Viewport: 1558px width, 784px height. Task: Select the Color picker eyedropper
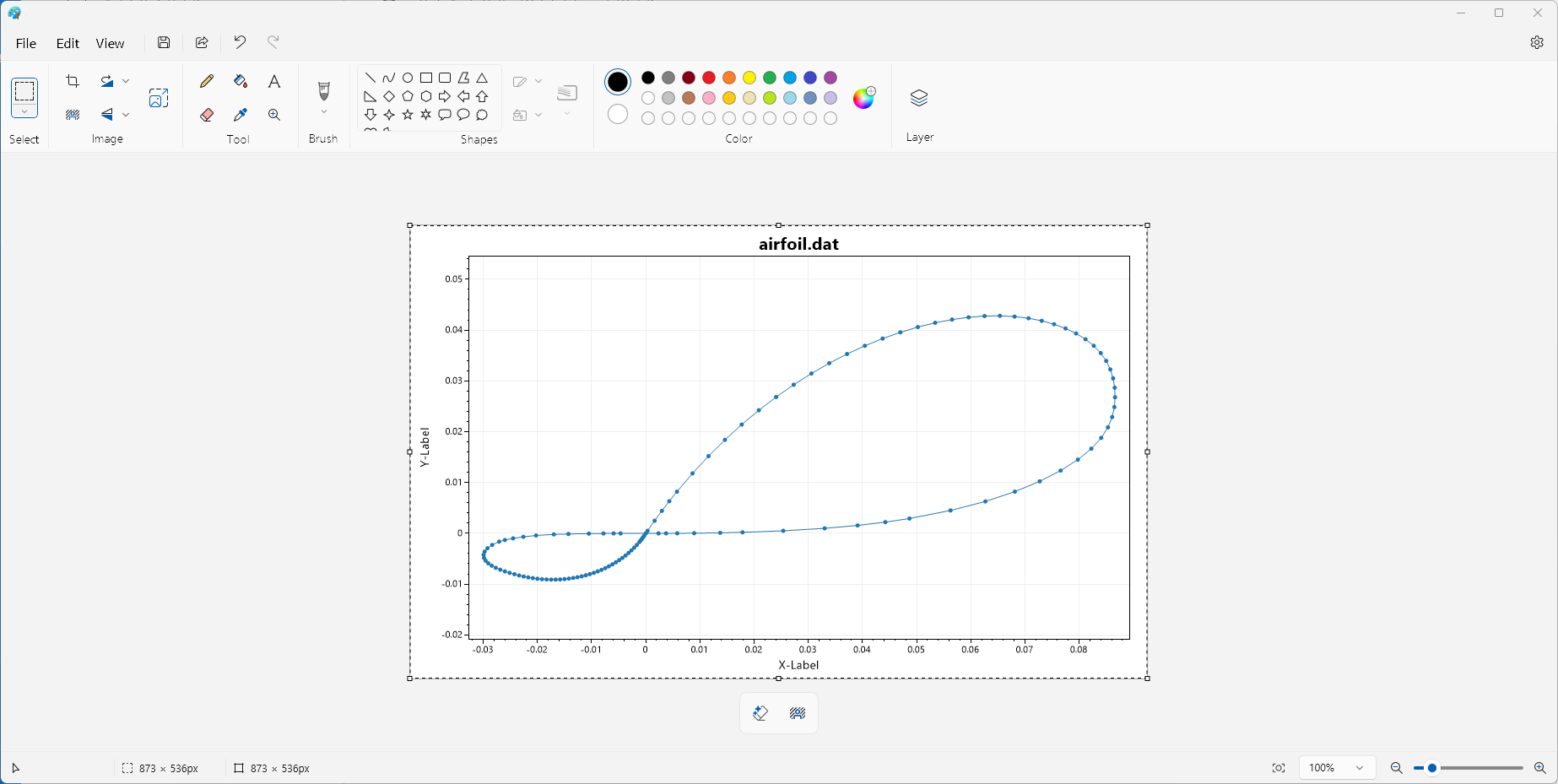coord(241,115)
